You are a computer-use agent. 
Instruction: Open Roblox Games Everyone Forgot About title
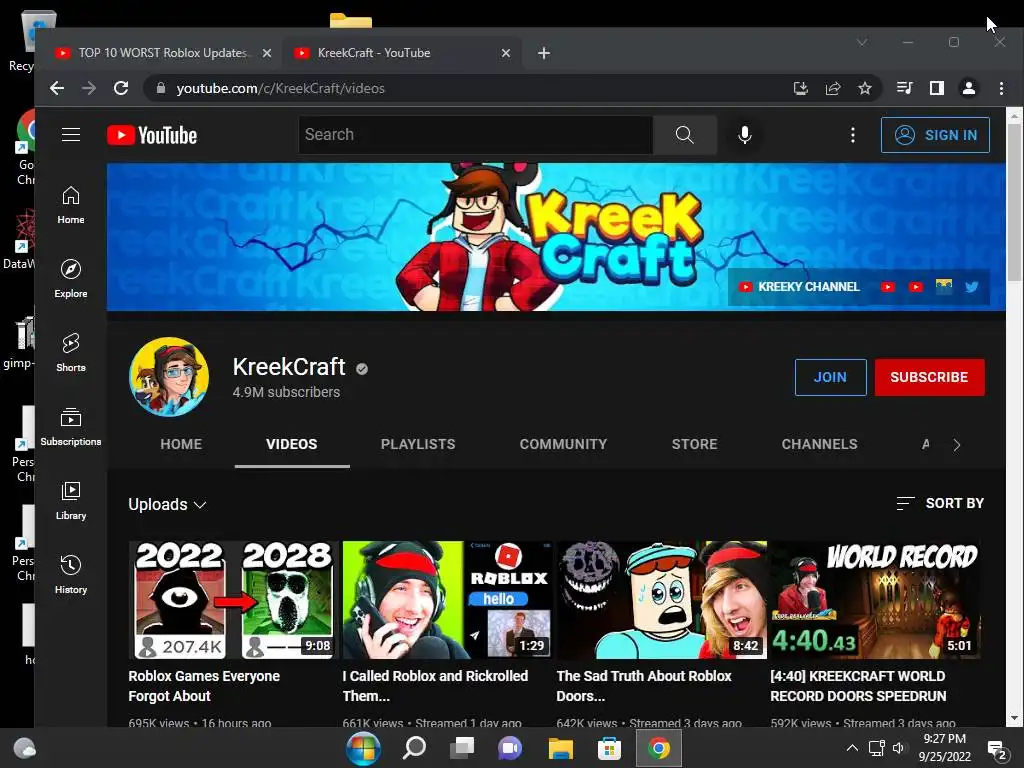(x=204, y=686)
